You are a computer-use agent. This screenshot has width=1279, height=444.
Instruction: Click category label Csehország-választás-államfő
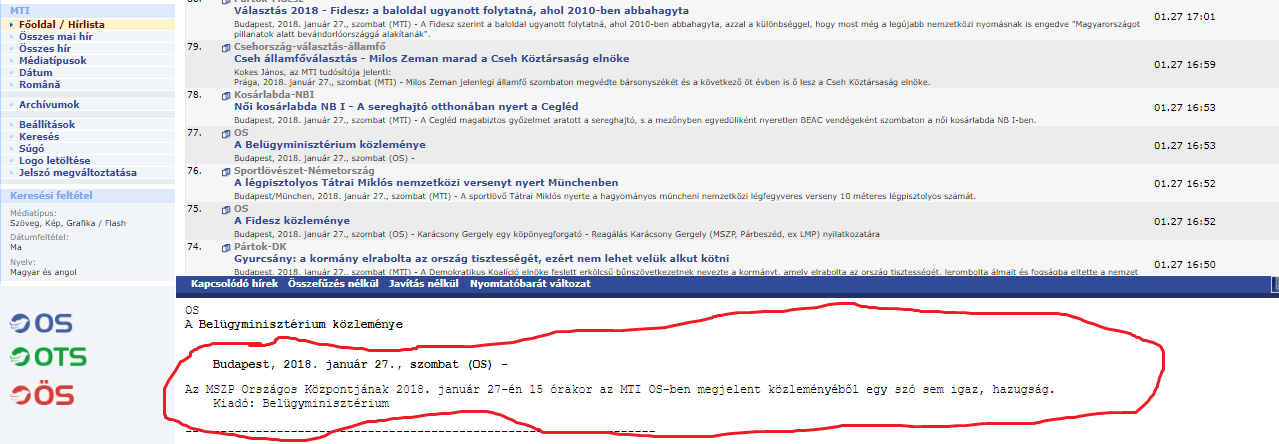pyautogui.click(x=312, y=46)
